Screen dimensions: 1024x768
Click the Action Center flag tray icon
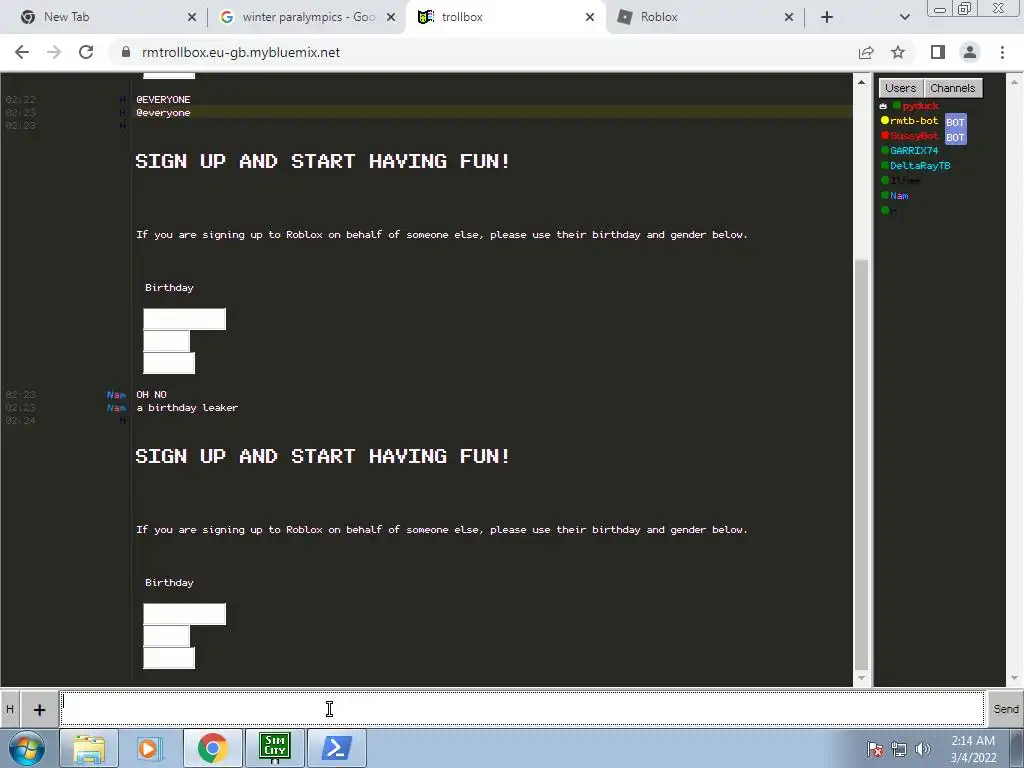(x=875, y=749)
